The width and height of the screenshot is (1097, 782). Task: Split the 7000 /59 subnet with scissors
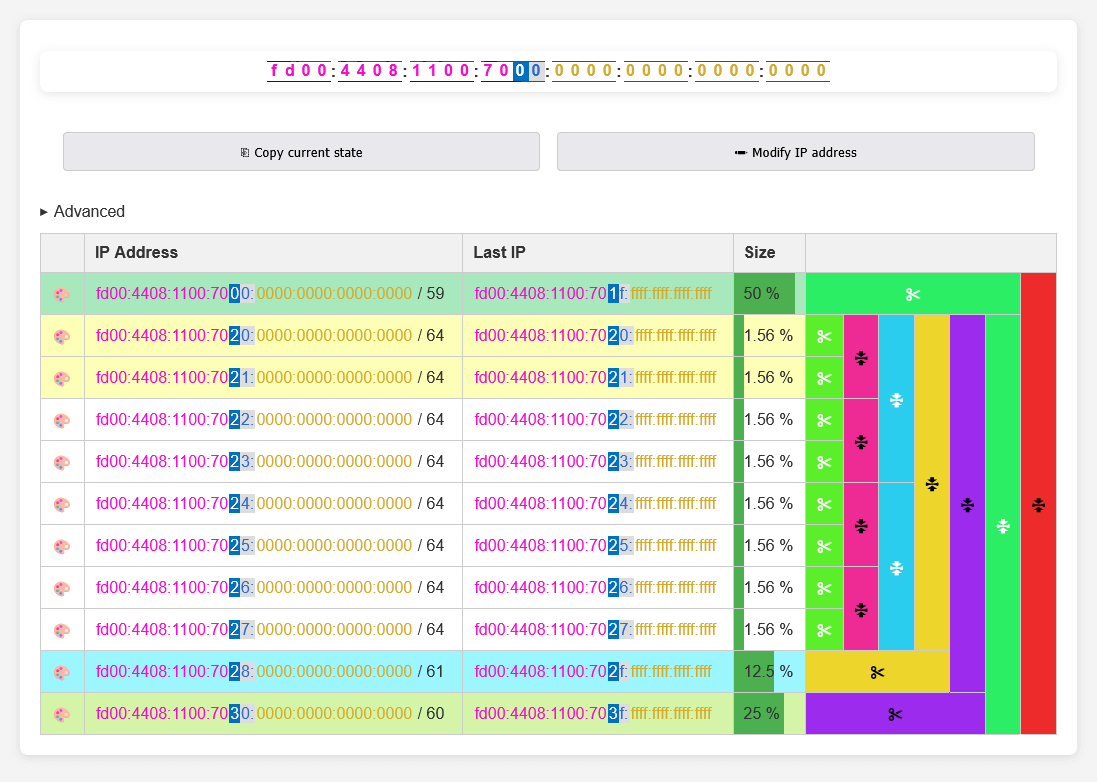[x=912, y=294]
